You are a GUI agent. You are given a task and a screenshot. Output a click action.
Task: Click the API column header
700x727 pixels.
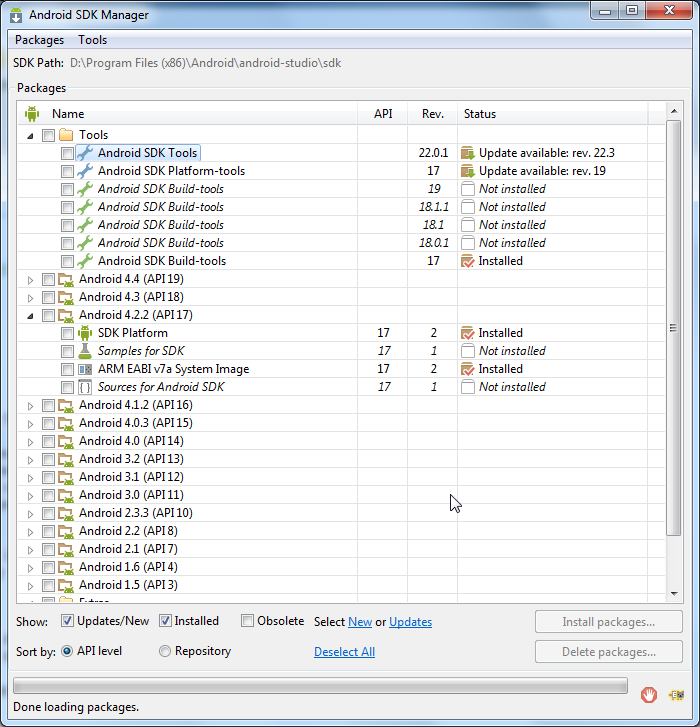pyautogui.click(x=383, y=114)
